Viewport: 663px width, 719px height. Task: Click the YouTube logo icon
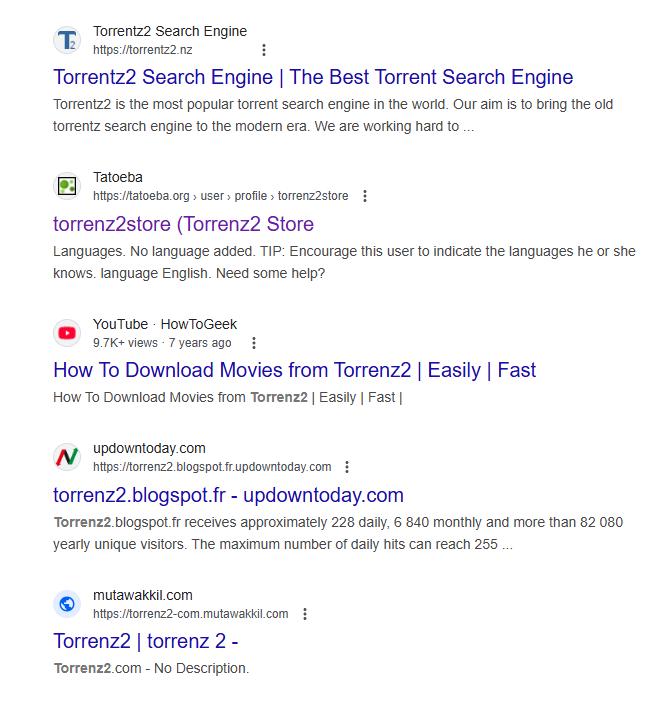tap(67, 333)
